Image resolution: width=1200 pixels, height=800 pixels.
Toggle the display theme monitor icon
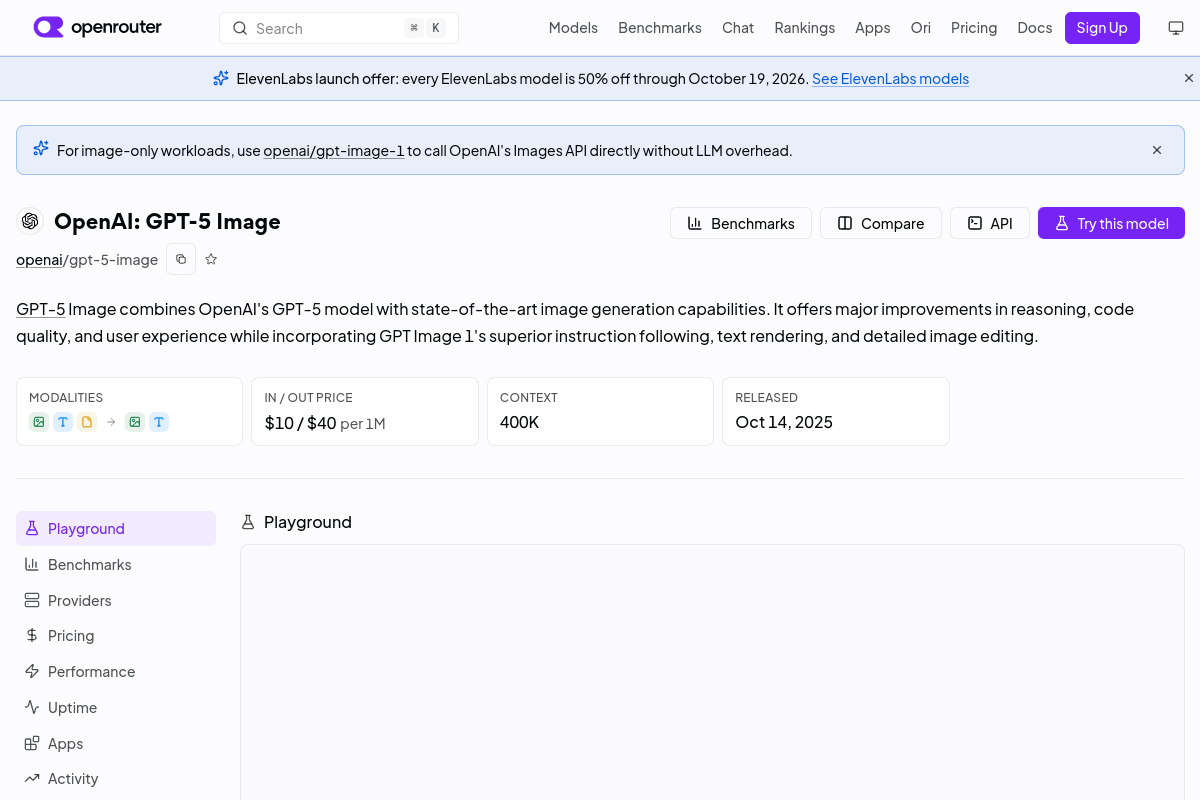coord(1176,28)
